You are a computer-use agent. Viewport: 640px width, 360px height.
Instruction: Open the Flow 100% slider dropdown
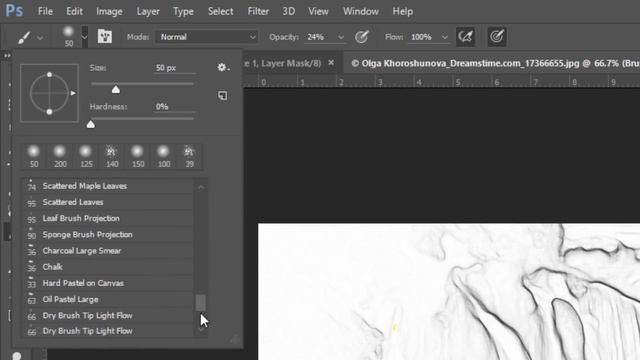[444, 37]
